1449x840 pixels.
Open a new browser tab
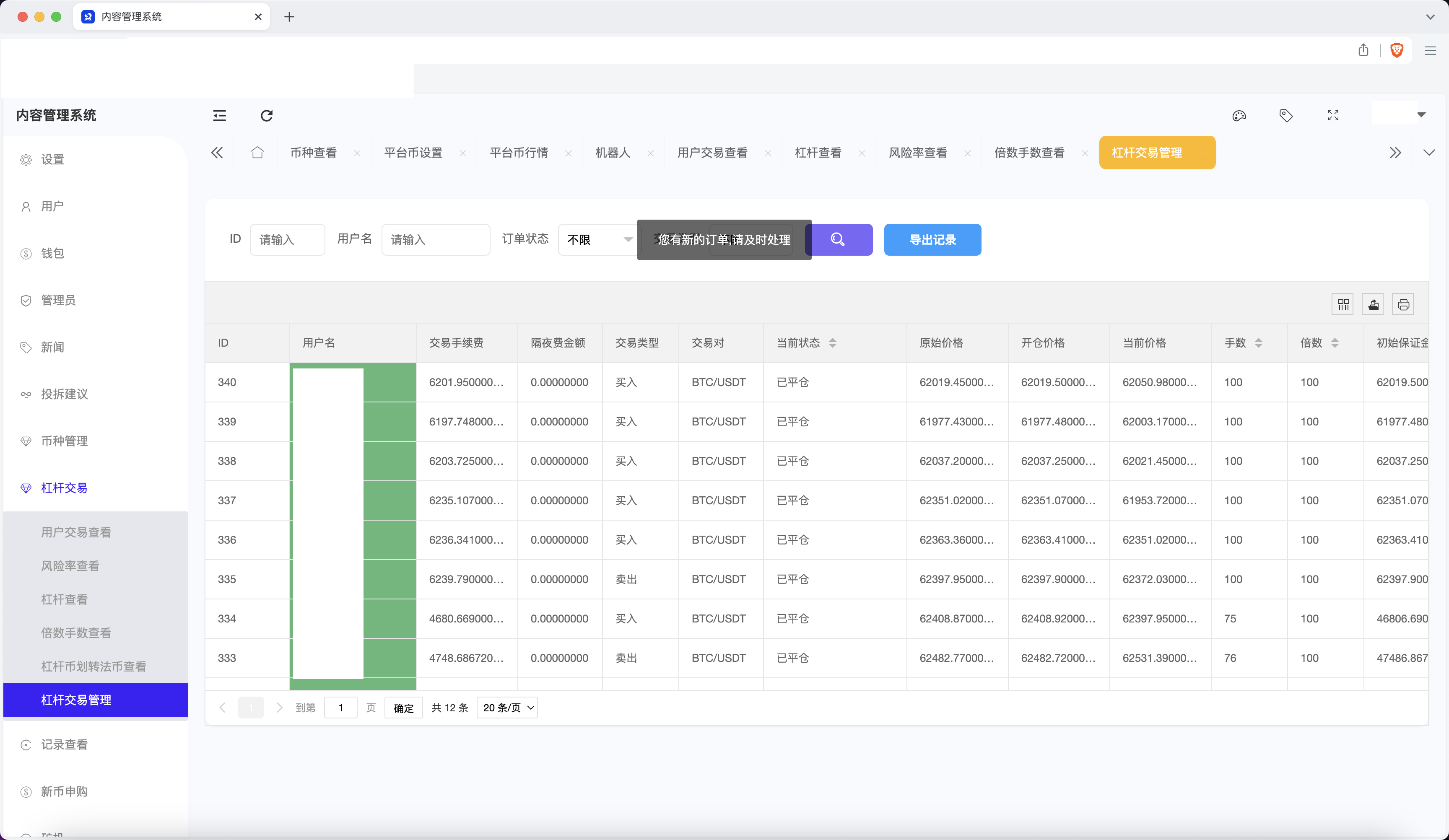click(289, 17)
